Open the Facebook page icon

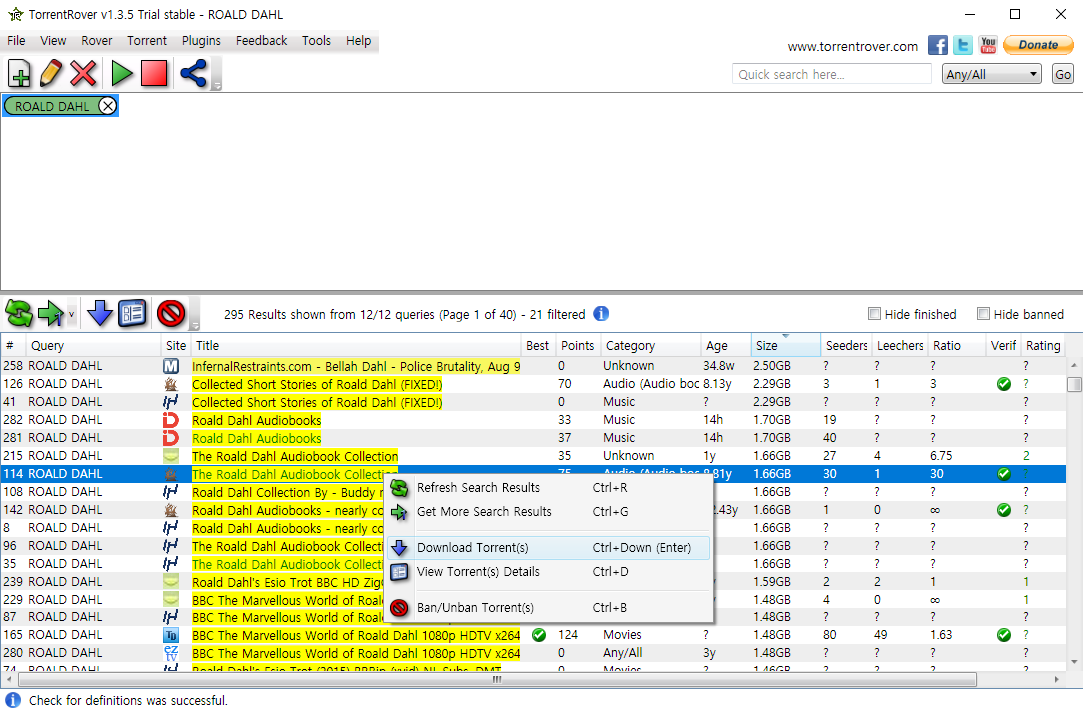pos(937,45)
